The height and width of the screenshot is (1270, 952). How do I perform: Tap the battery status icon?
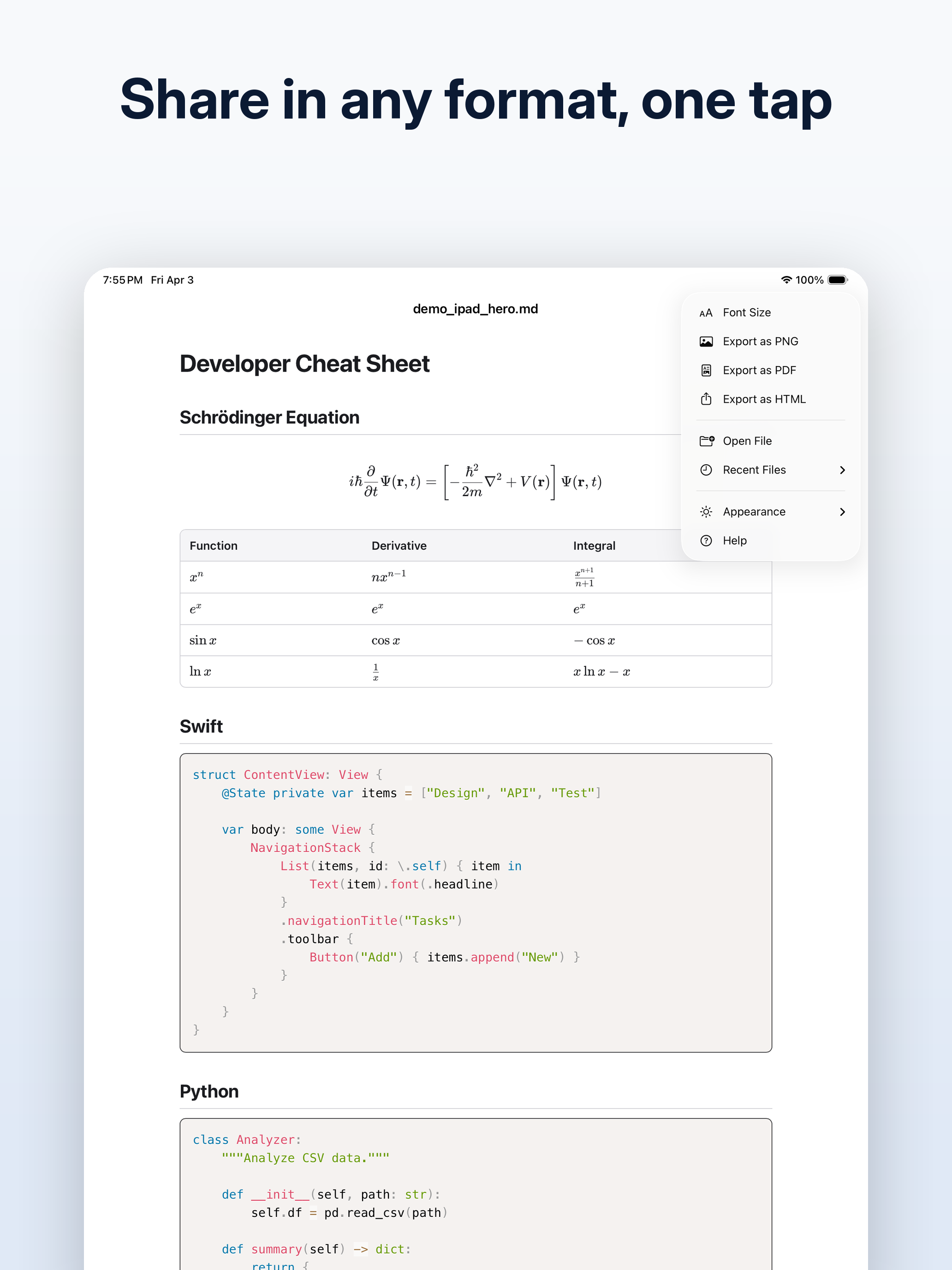tap(837, 280)
